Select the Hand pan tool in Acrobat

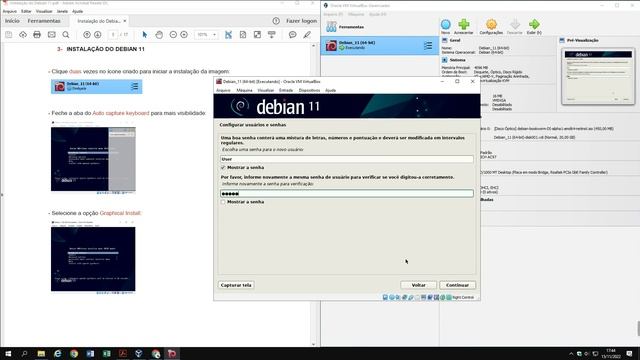pos(159,35)
